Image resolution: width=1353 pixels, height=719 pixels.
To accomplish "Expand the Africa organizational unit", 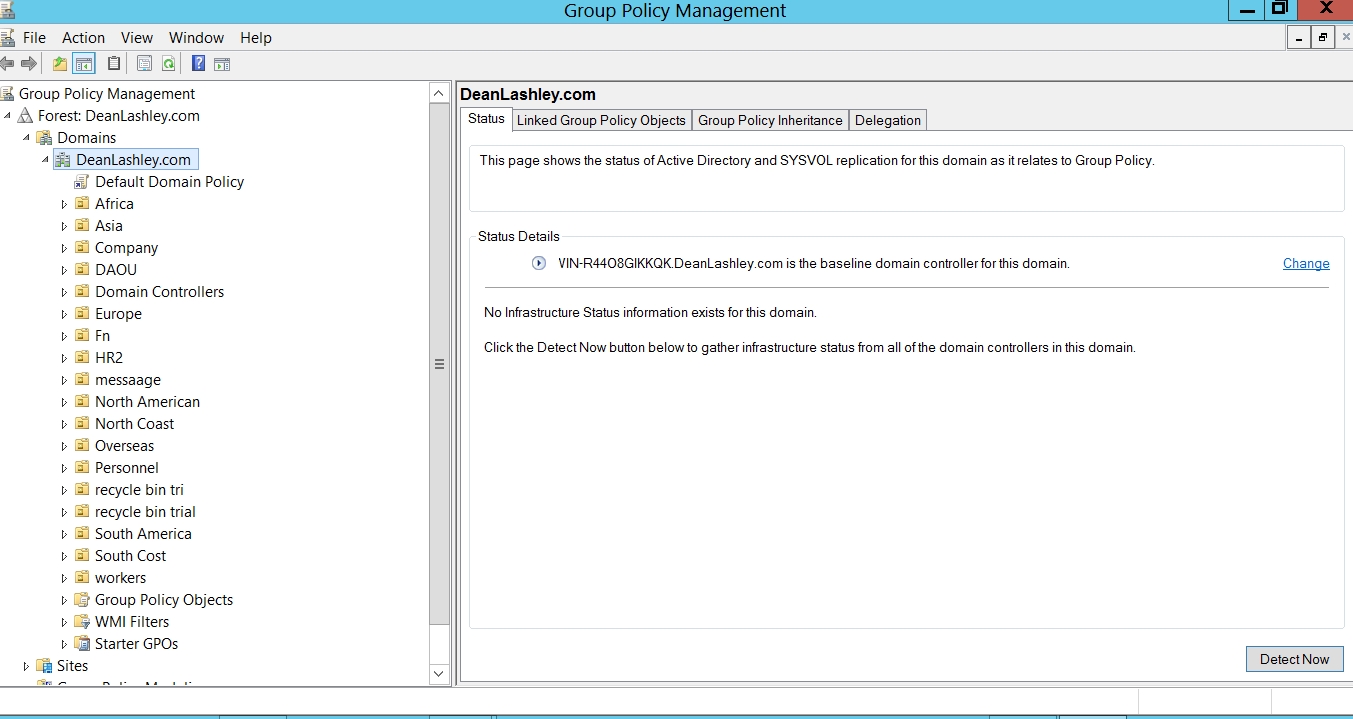I will click(x=65, y=204).
